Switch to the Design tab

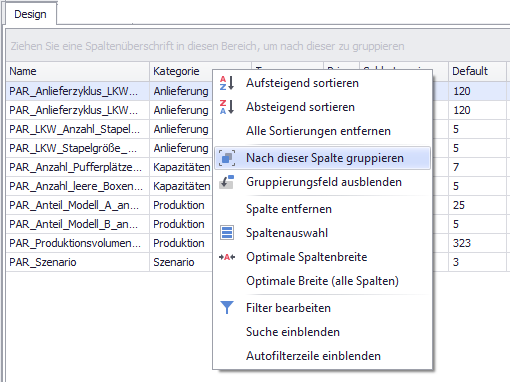pos(30,14)
